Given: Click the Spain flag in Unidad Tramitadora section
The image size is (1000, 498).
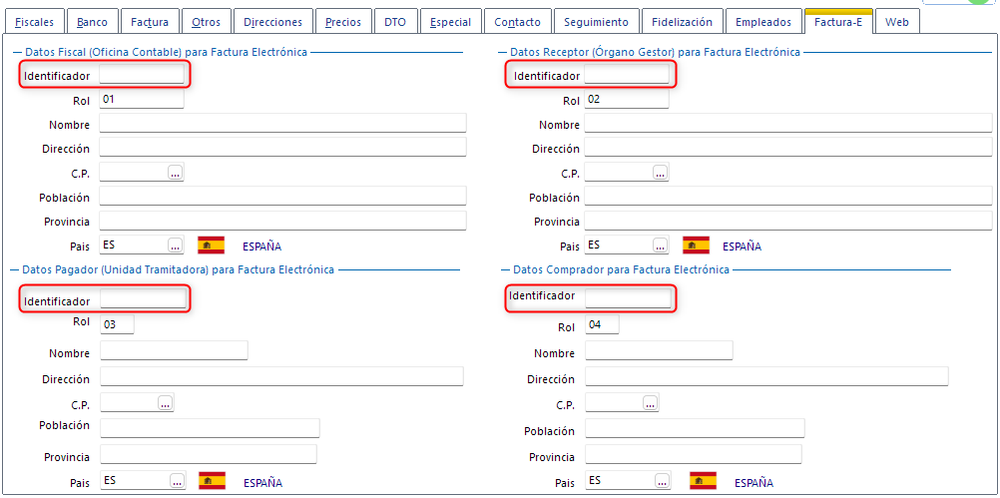Looking at the screenshot, I should click(212, 480).
